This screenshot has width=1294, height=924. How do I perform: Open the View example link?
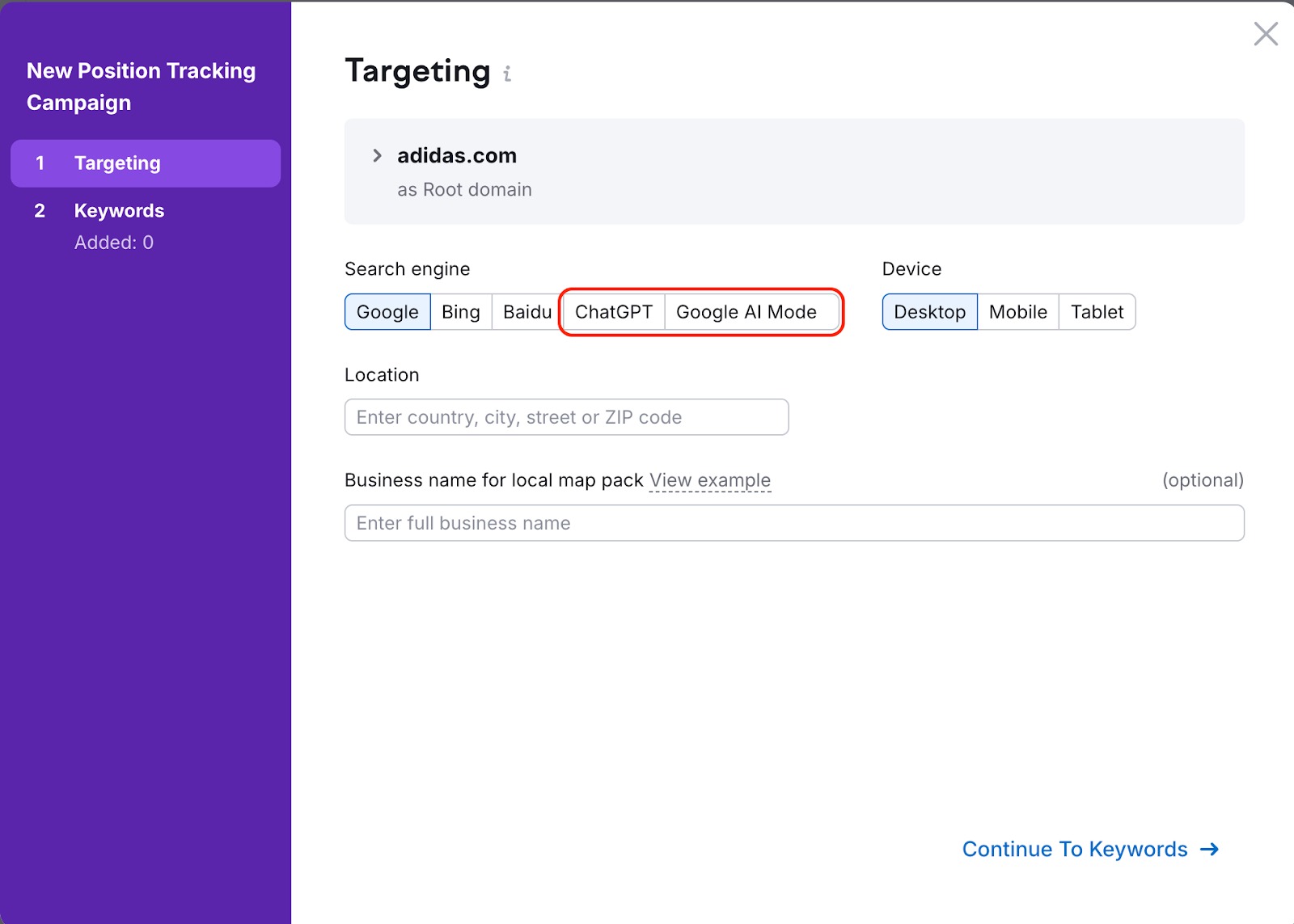coord(710,480)
